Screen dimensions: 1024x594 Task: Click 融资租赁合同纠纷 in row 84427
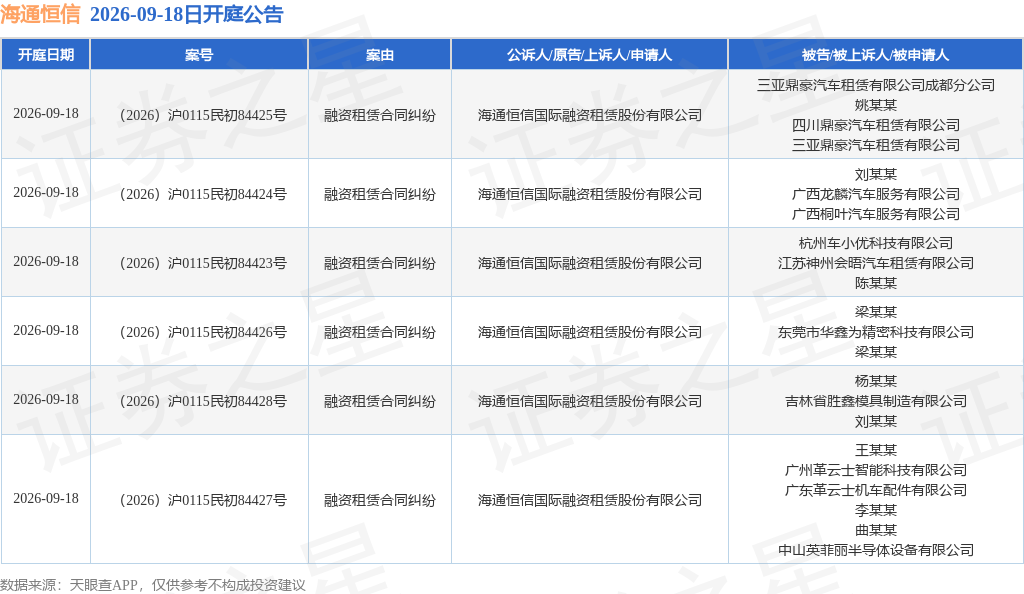379,500
